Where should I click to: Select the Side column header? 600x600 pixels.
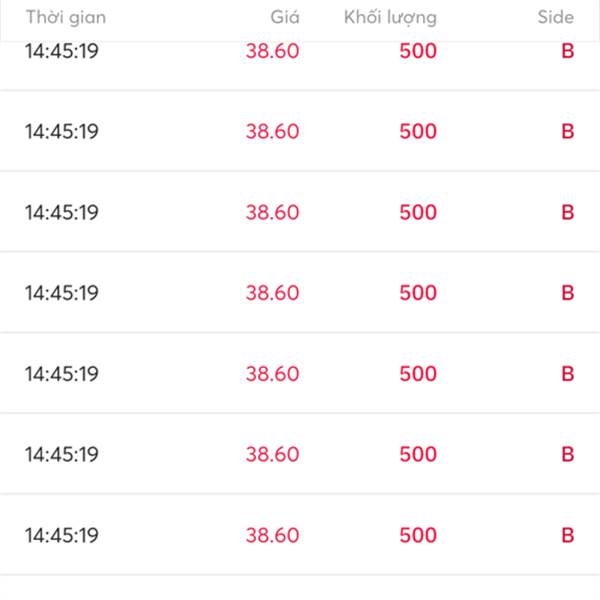click(x=555, y=17)
